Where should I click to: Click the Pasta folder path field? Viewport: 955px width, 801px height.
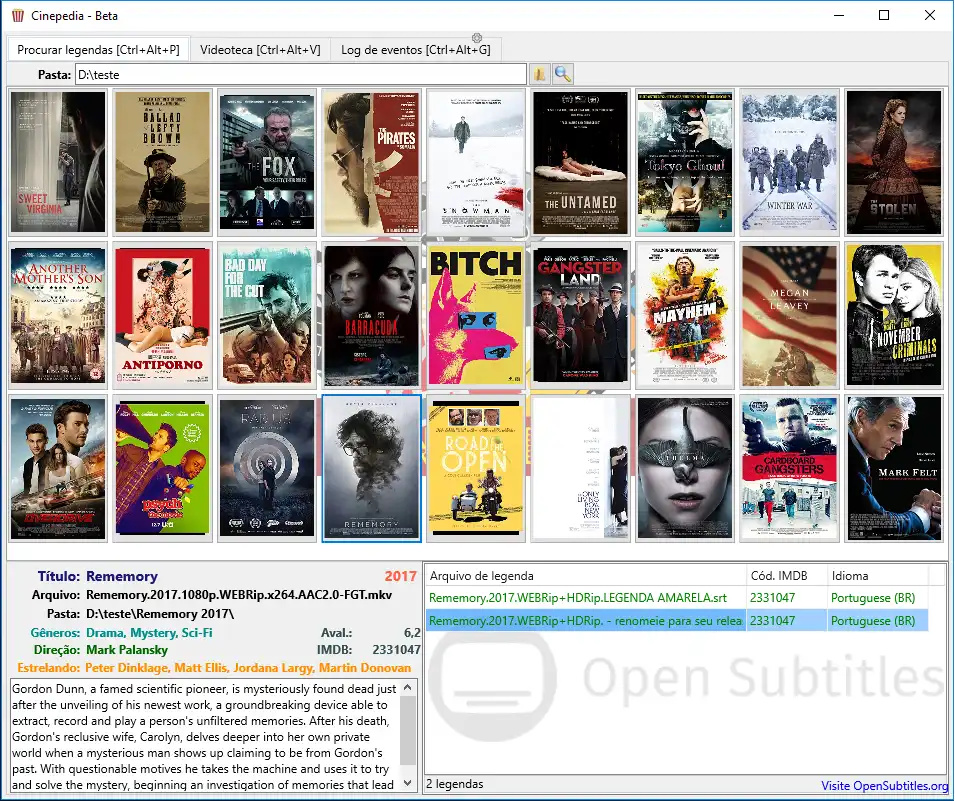(x=300, y=74)
